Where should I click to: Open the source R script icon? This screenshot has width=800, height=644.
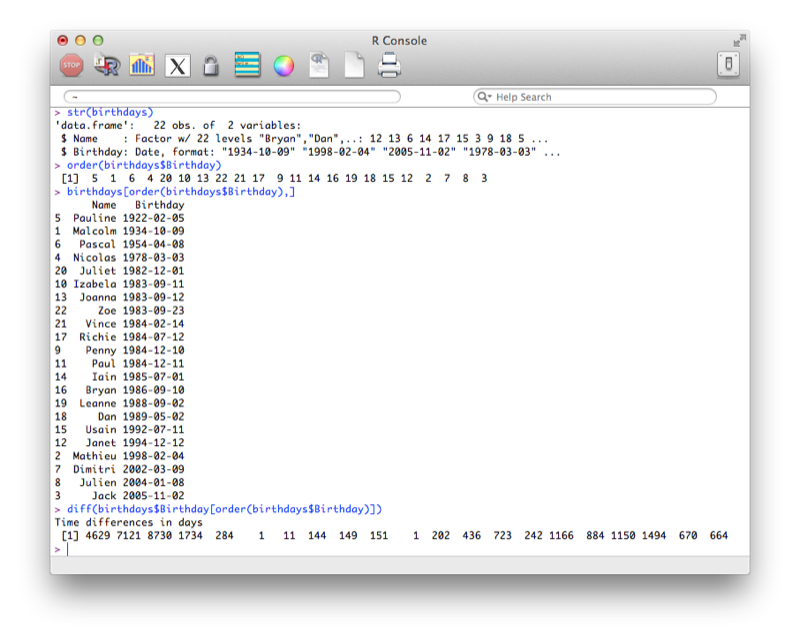(107, 65)
